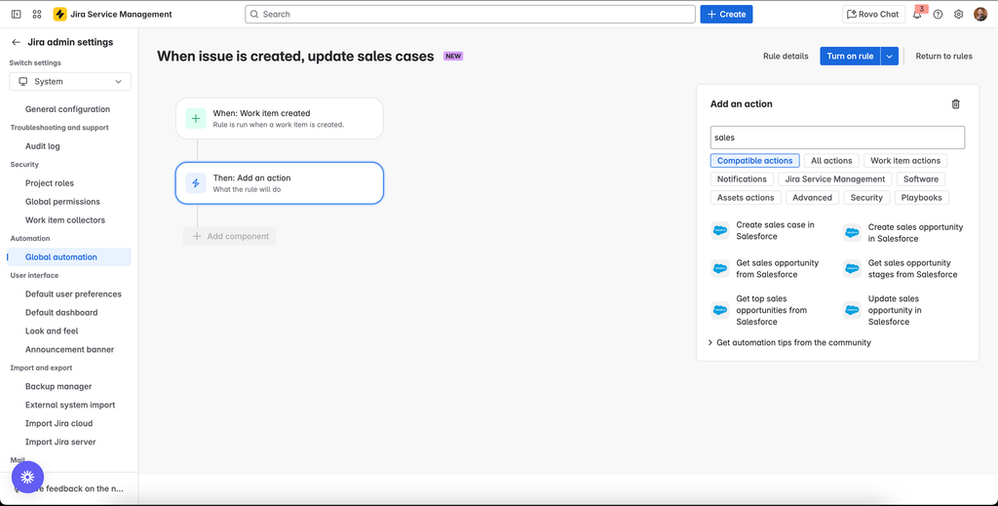The width and height of the screenshot is (998, 506).
Task: Select the Work item actions filter
Action: coord(905,161)
